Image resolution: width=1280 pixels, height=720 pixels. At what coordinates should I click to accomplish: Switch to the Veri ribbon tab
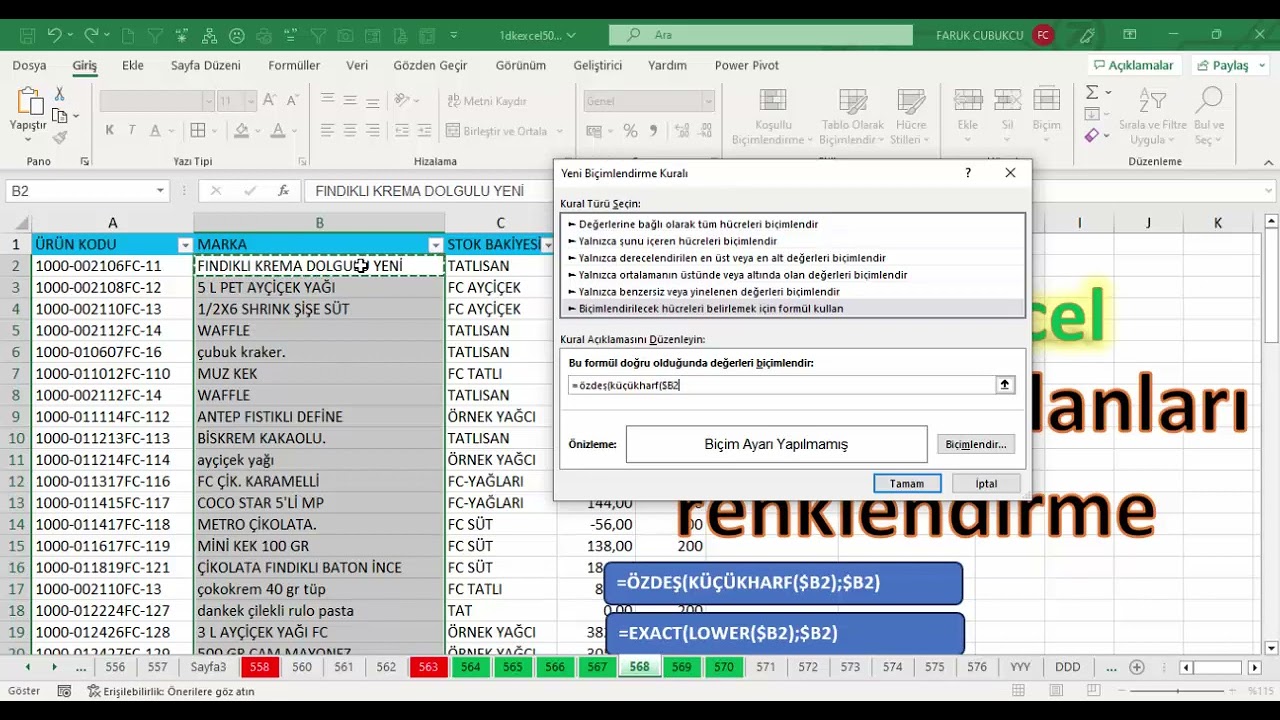[357, 65]
